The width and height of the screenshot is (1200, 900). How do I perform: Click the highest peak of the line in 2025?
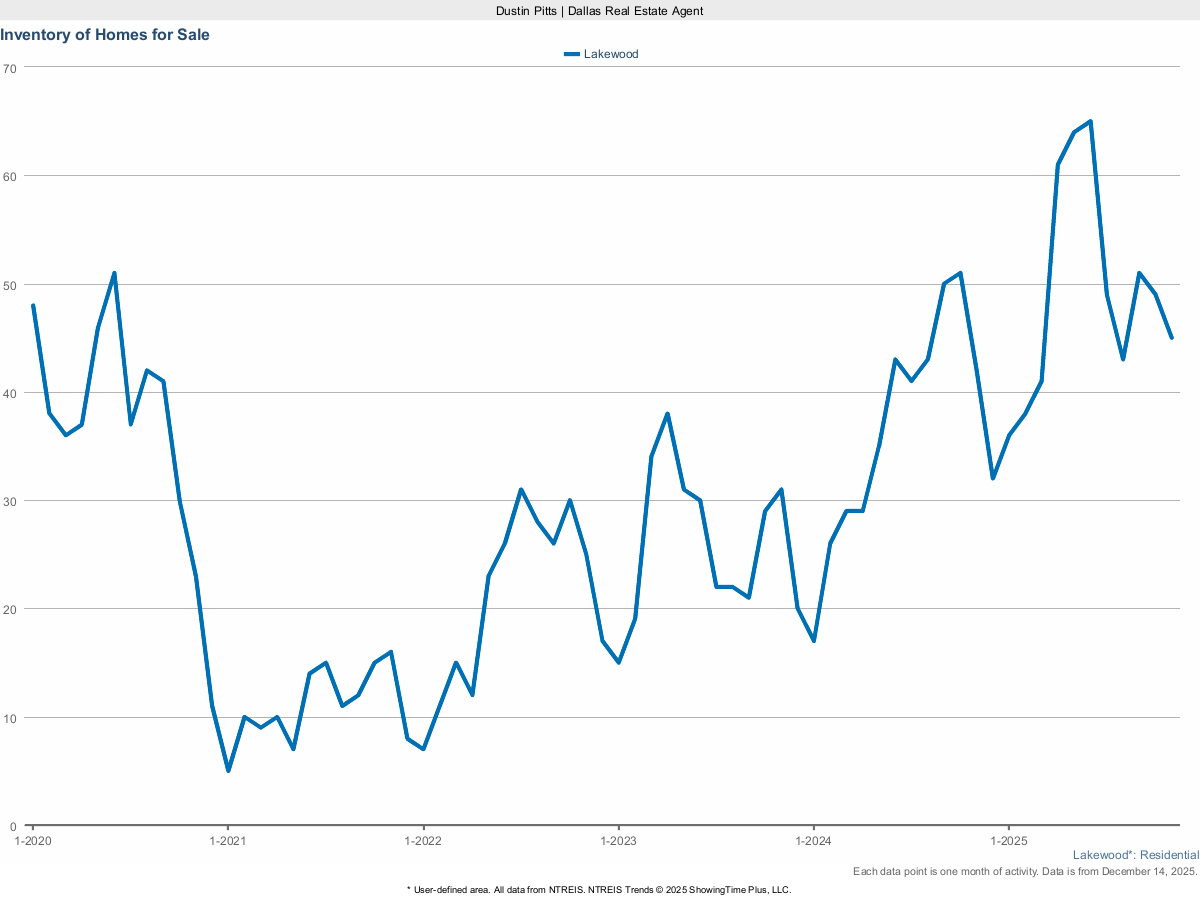tap(1089, 122)
